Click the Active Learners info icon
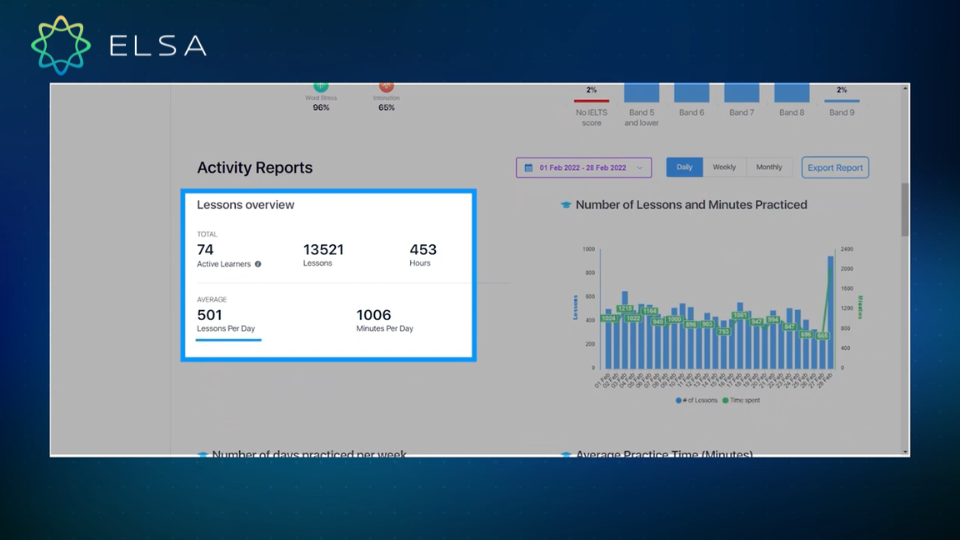The width and height of the screenshot is (960, 540). point(258,264)
